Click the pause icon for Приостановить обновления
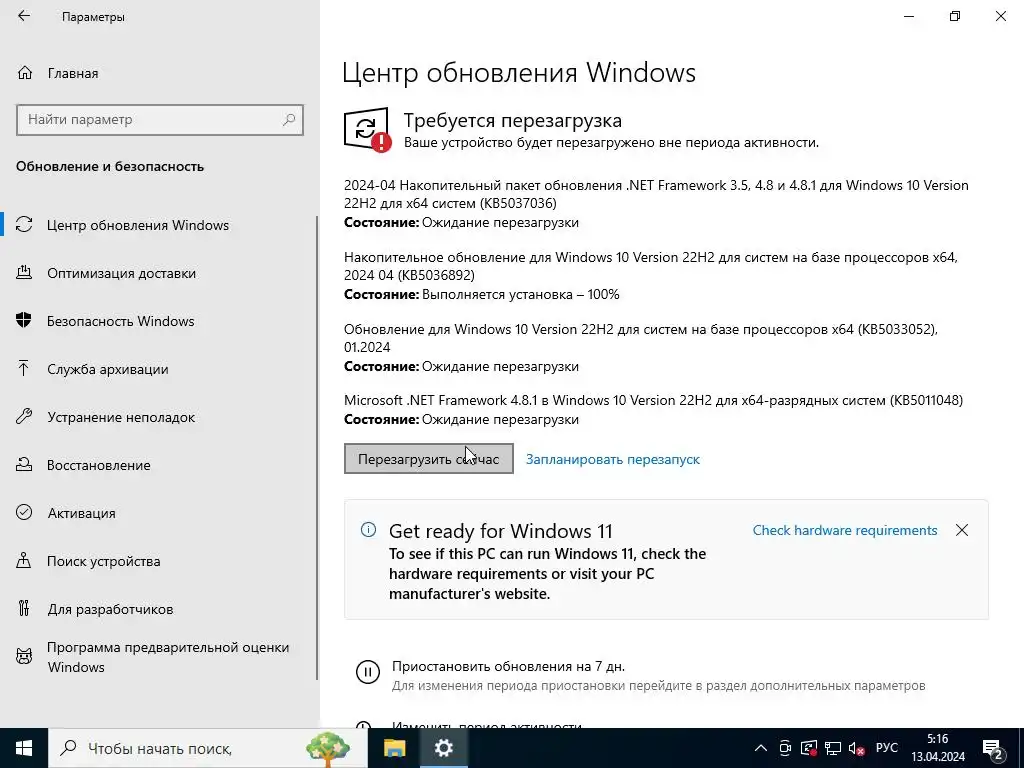 tap(368, 671)
